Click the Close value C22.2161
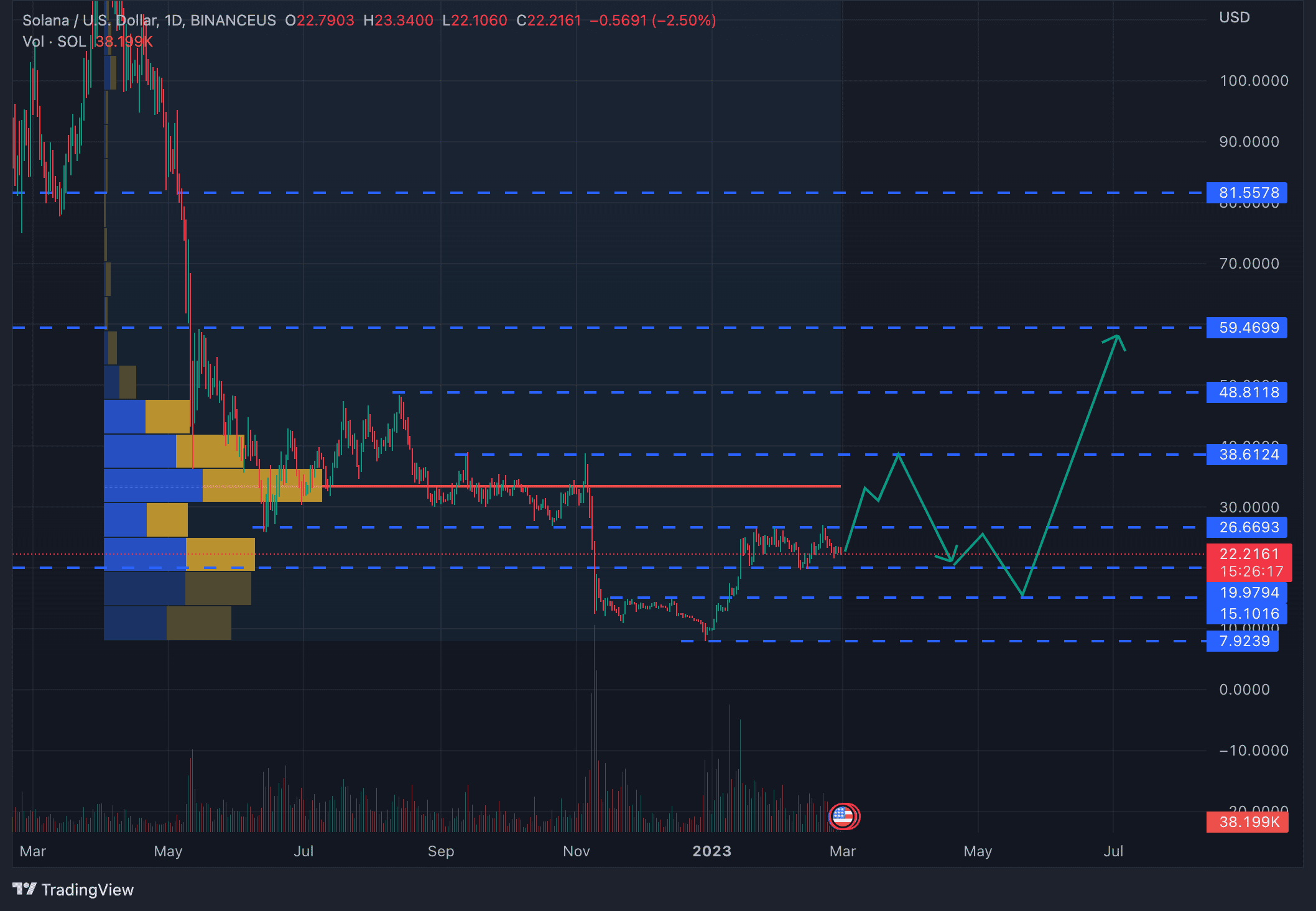1316x911 pixels. pos(549,21)
